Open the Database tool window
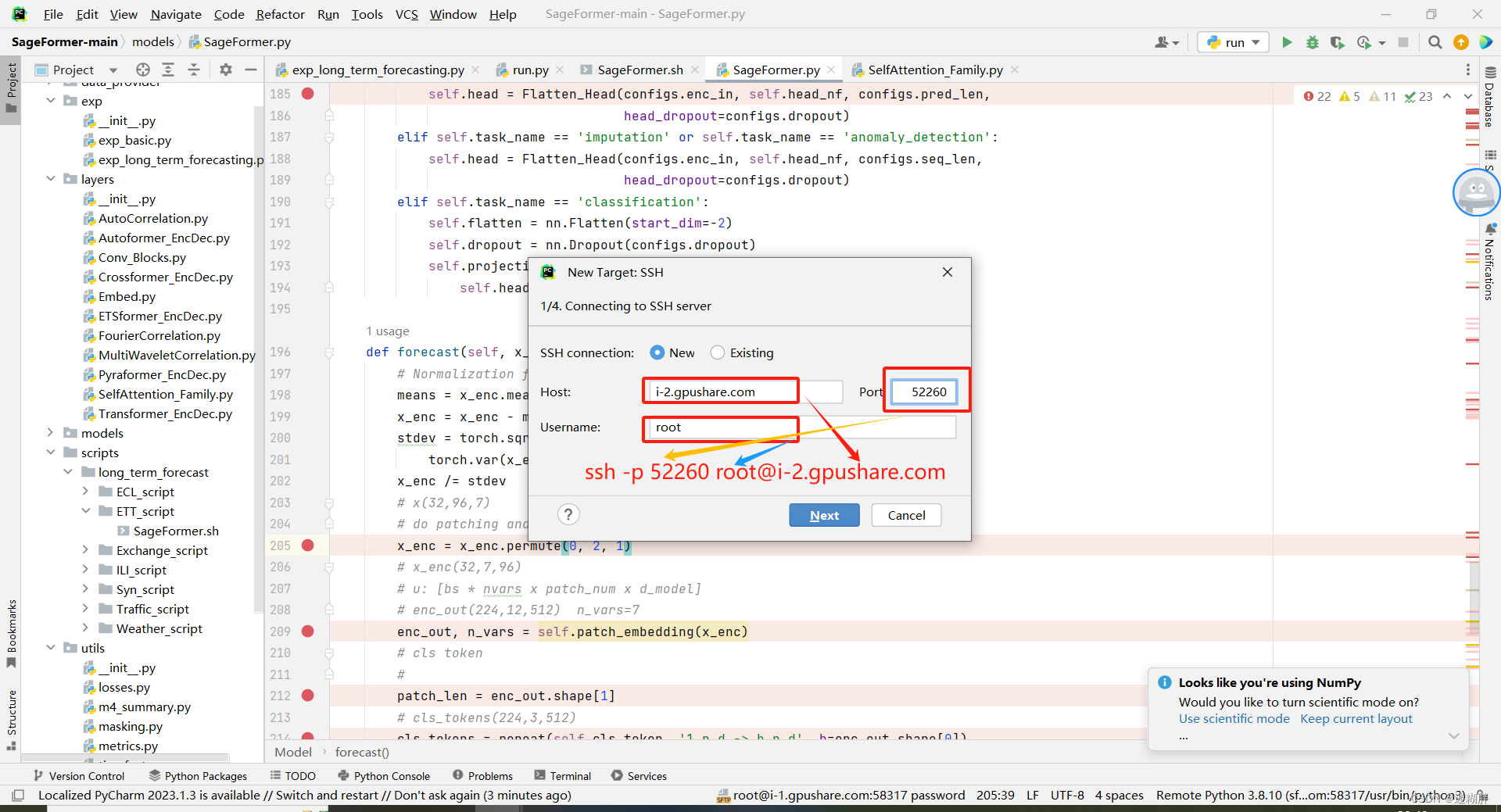 click(1490, 97)
